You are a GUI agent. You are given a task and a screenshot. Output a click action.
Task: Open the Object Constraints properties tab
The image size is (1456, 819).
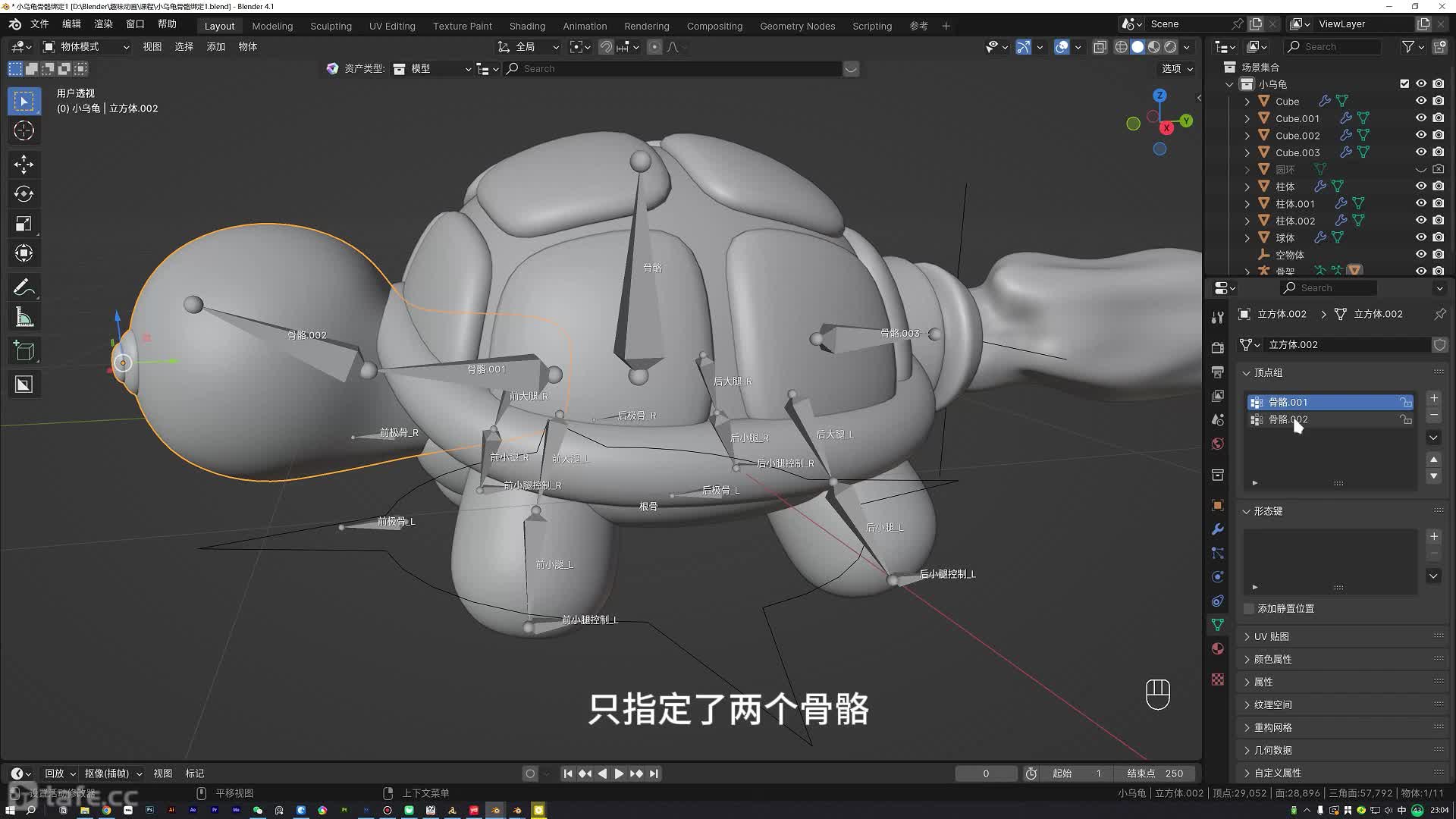(1218, 601)
